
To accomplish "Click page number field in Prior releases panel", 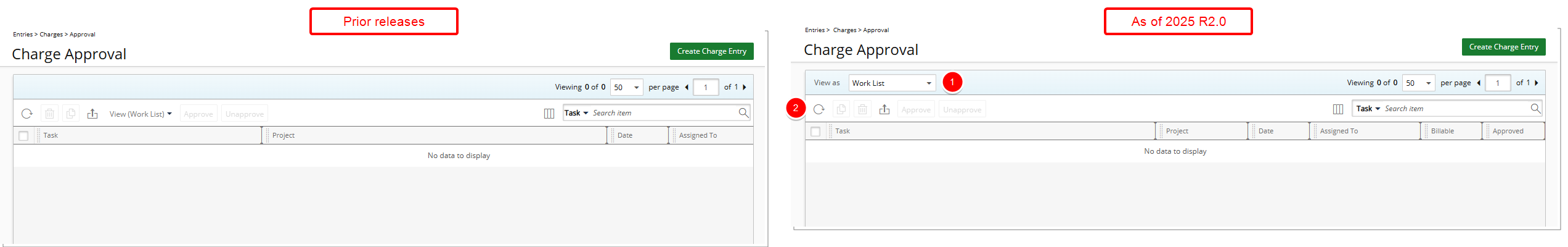I will coord(706,87).
